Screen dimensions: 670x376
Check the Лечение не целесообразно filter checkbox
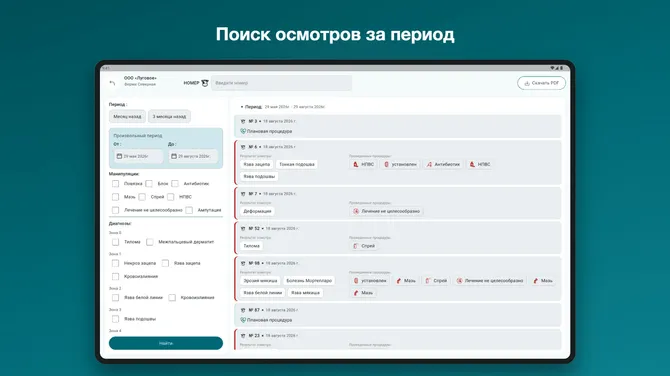coord(115,210)
